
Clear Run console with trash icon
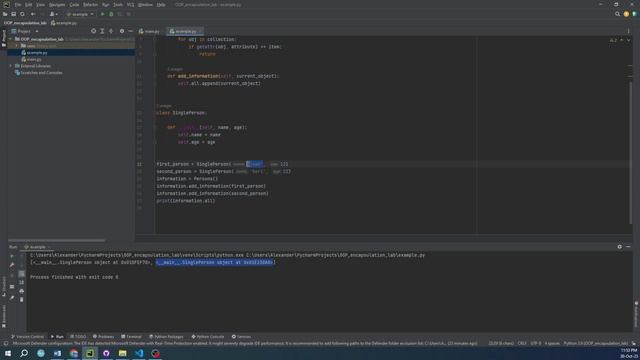tap(22, 300)
